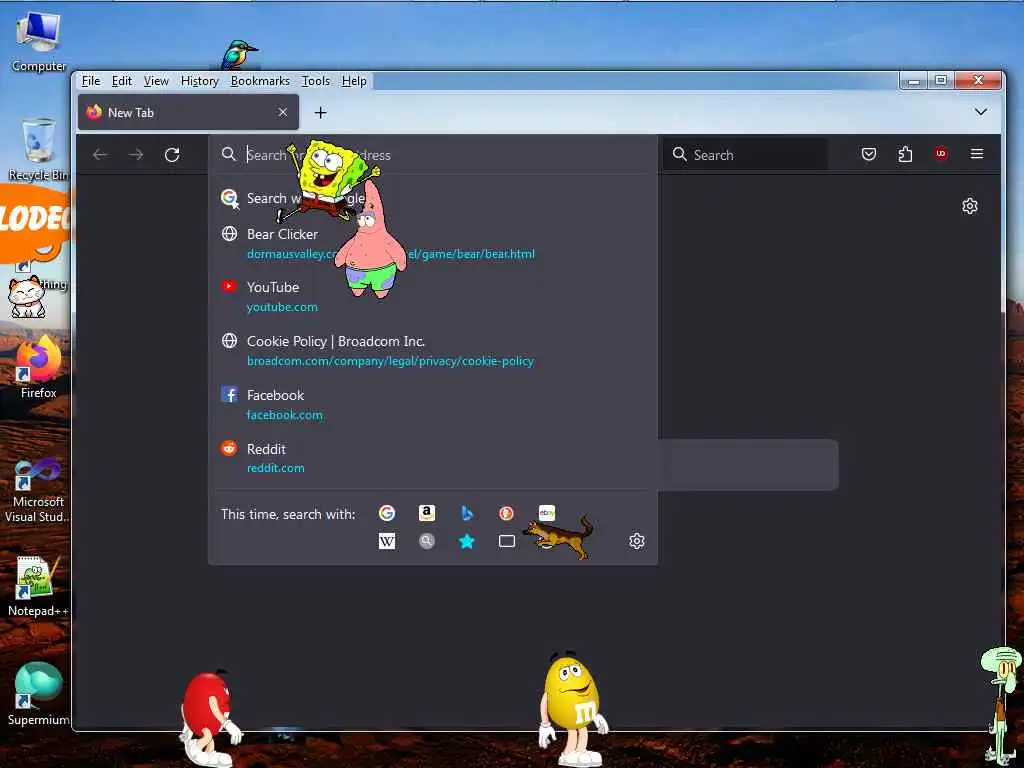Image resolution: width=1024 pixels, height=768 pixels.
Task: Expand the list all tabs chevron
Action: [980, 112]
